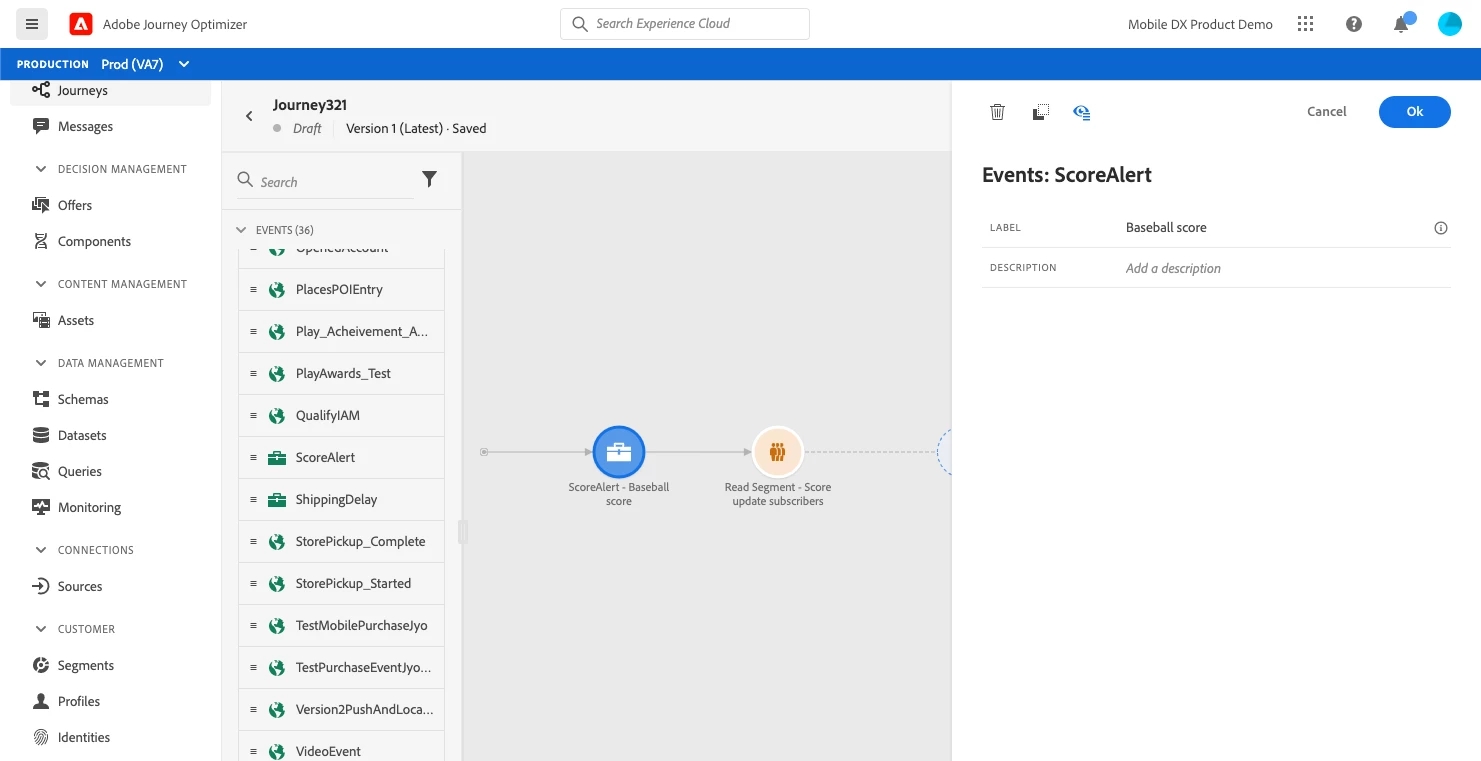Click the Baseball score label field
Viewport: 1481px width, 761px height.
point(1272,228)
